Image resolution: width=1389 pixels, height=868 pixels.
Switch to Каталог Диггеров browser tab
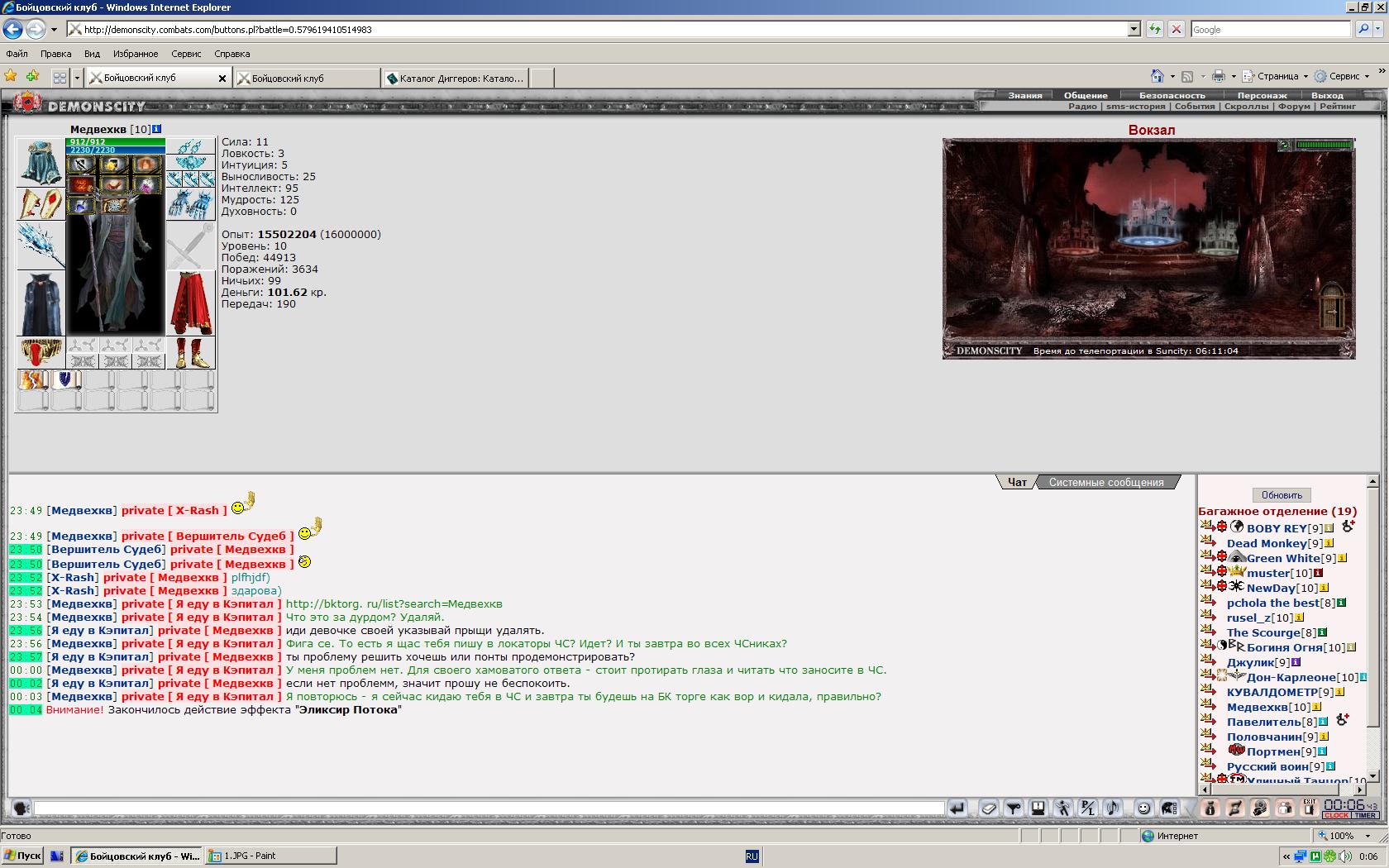(x=456, y=79)
